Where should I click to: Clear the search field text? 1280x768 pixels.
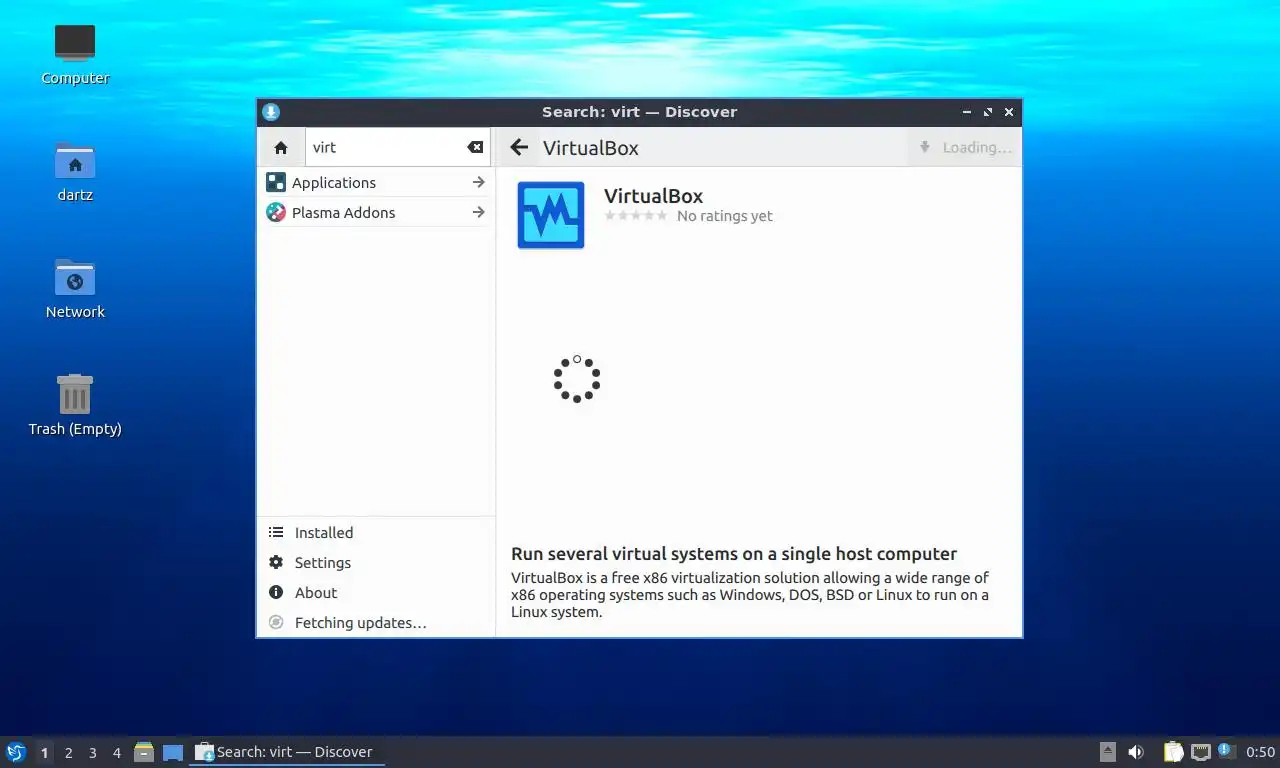[475, 147]
